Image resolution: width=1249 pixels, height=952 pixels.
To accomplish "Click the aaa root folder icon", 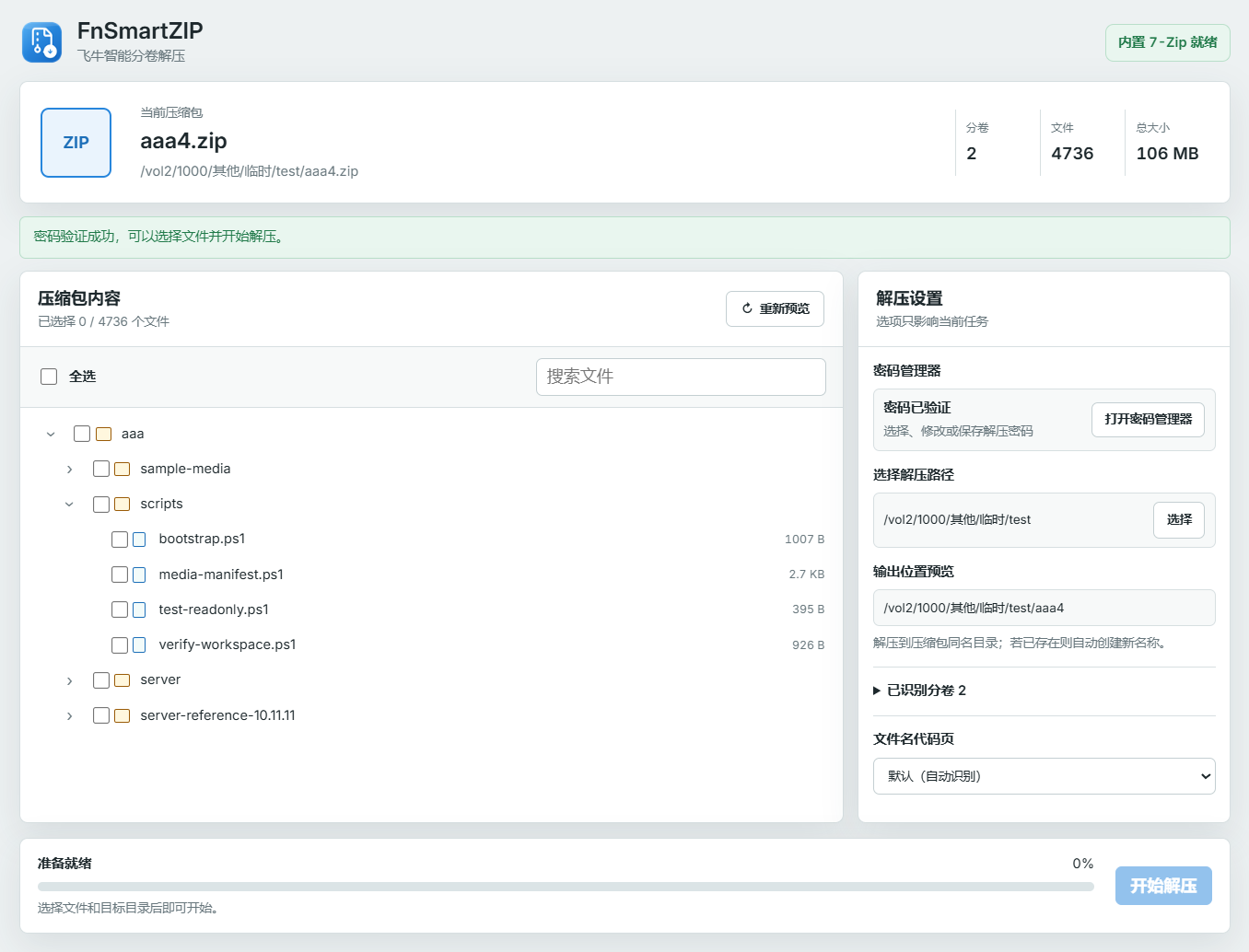I will (103, 434).
